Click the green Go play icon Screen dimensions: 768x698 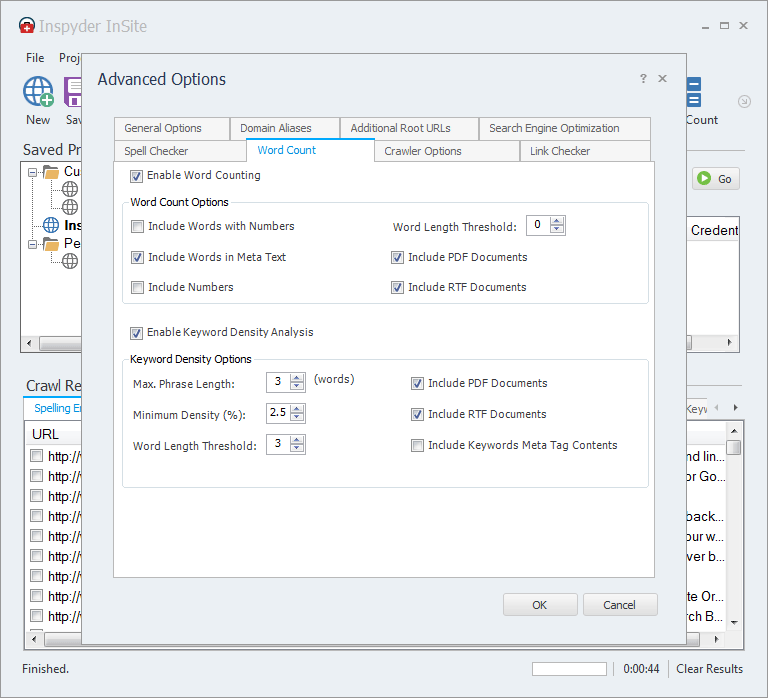coord(704,178)
